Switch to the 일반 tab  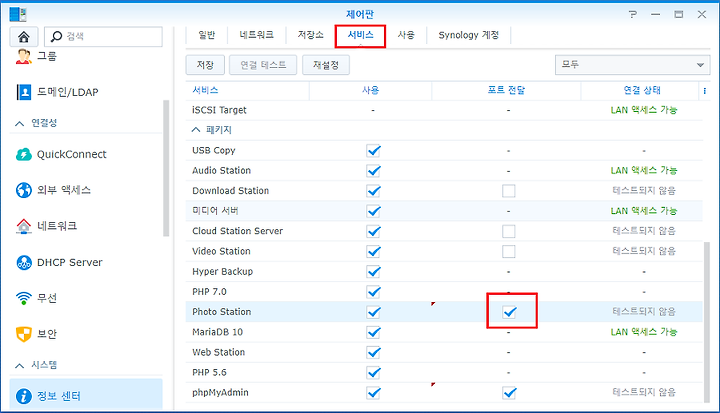point(207,35)
